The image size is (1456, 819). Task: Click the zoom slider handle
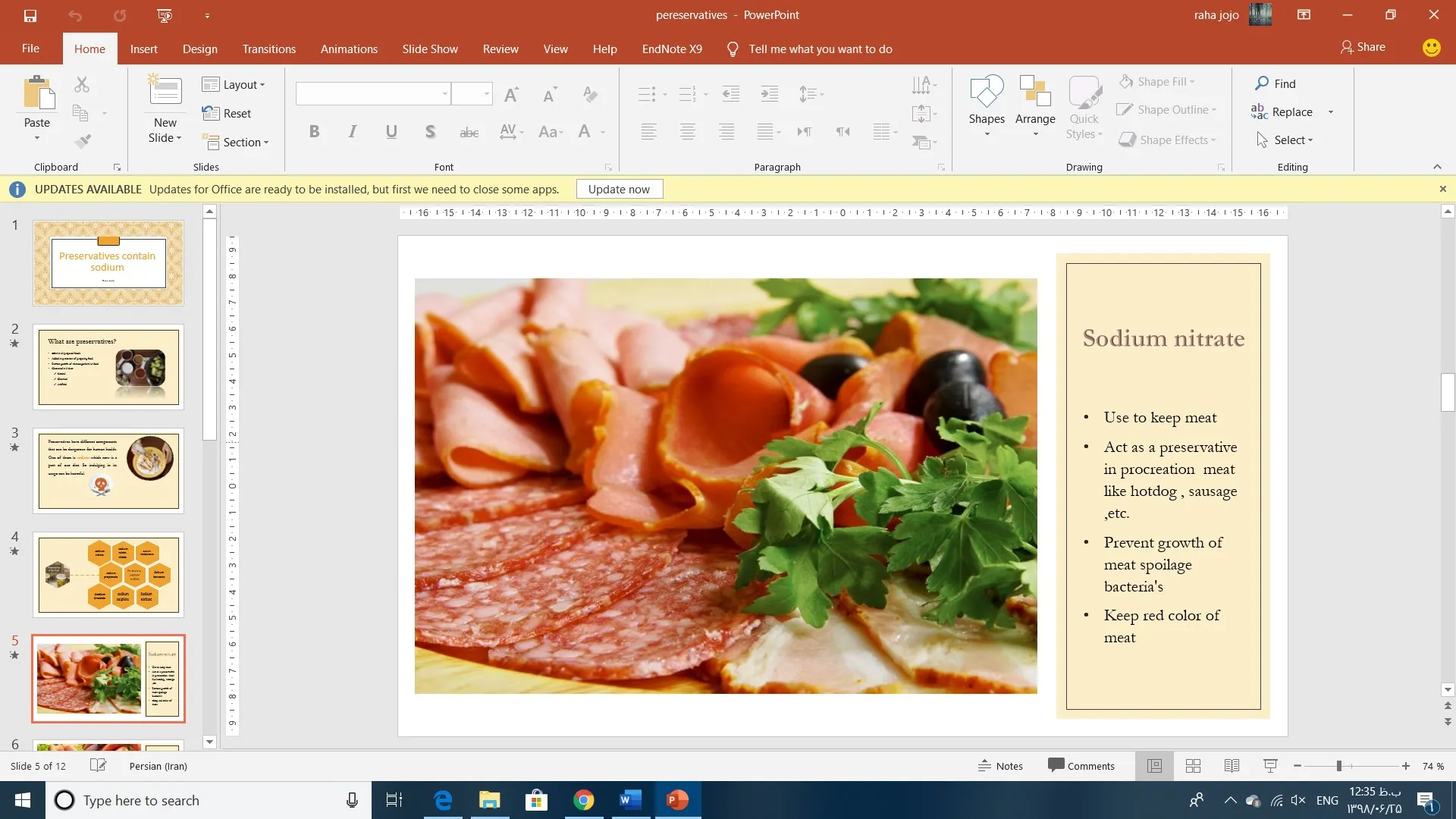point(1339,766)
